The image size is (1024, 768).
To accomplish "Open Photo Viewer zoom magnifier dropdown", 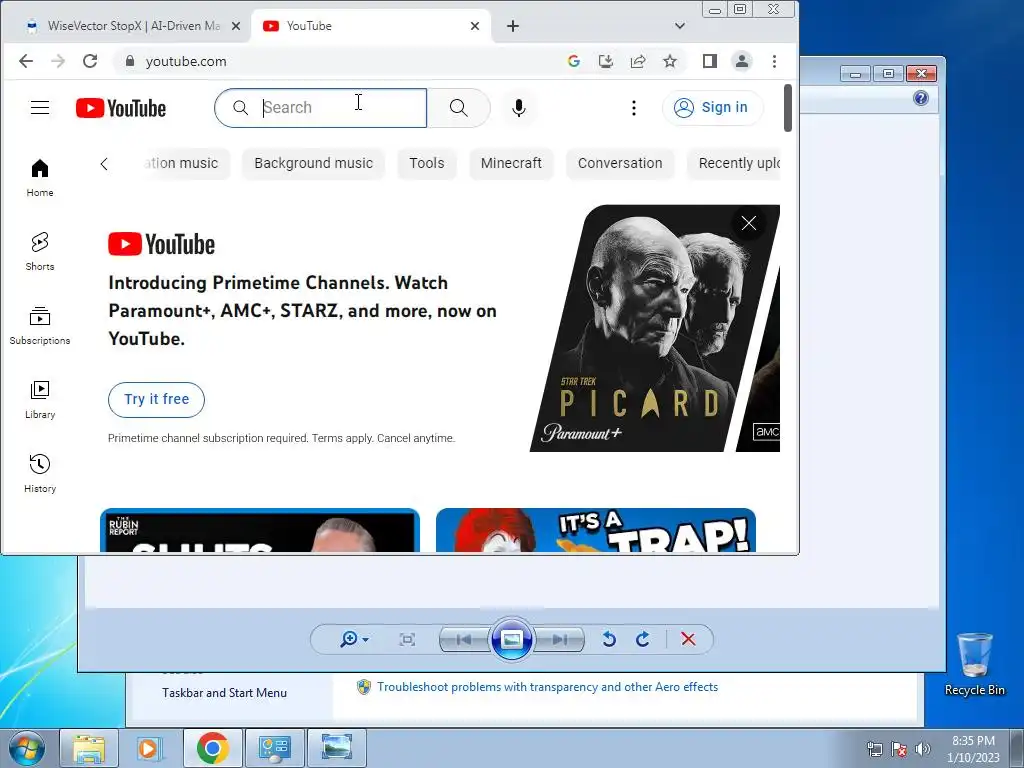I will pos(354,639).
